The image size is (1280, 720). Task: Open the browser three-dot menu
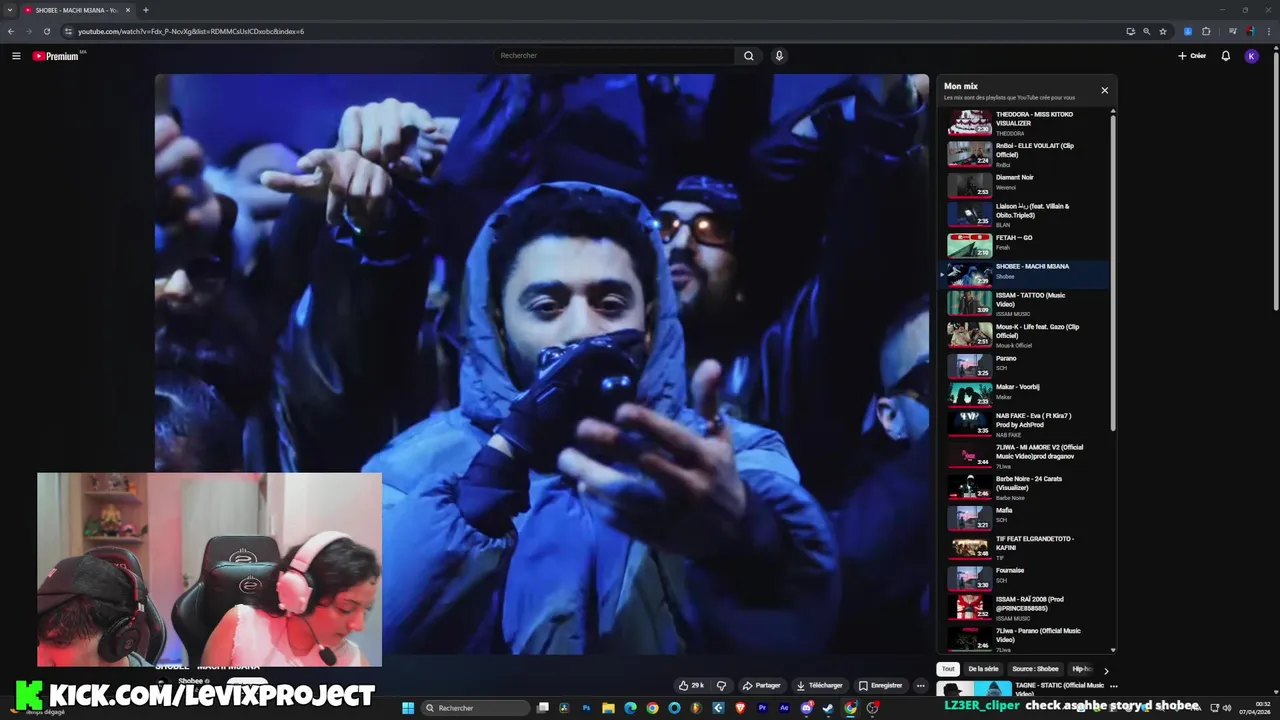1269,31
